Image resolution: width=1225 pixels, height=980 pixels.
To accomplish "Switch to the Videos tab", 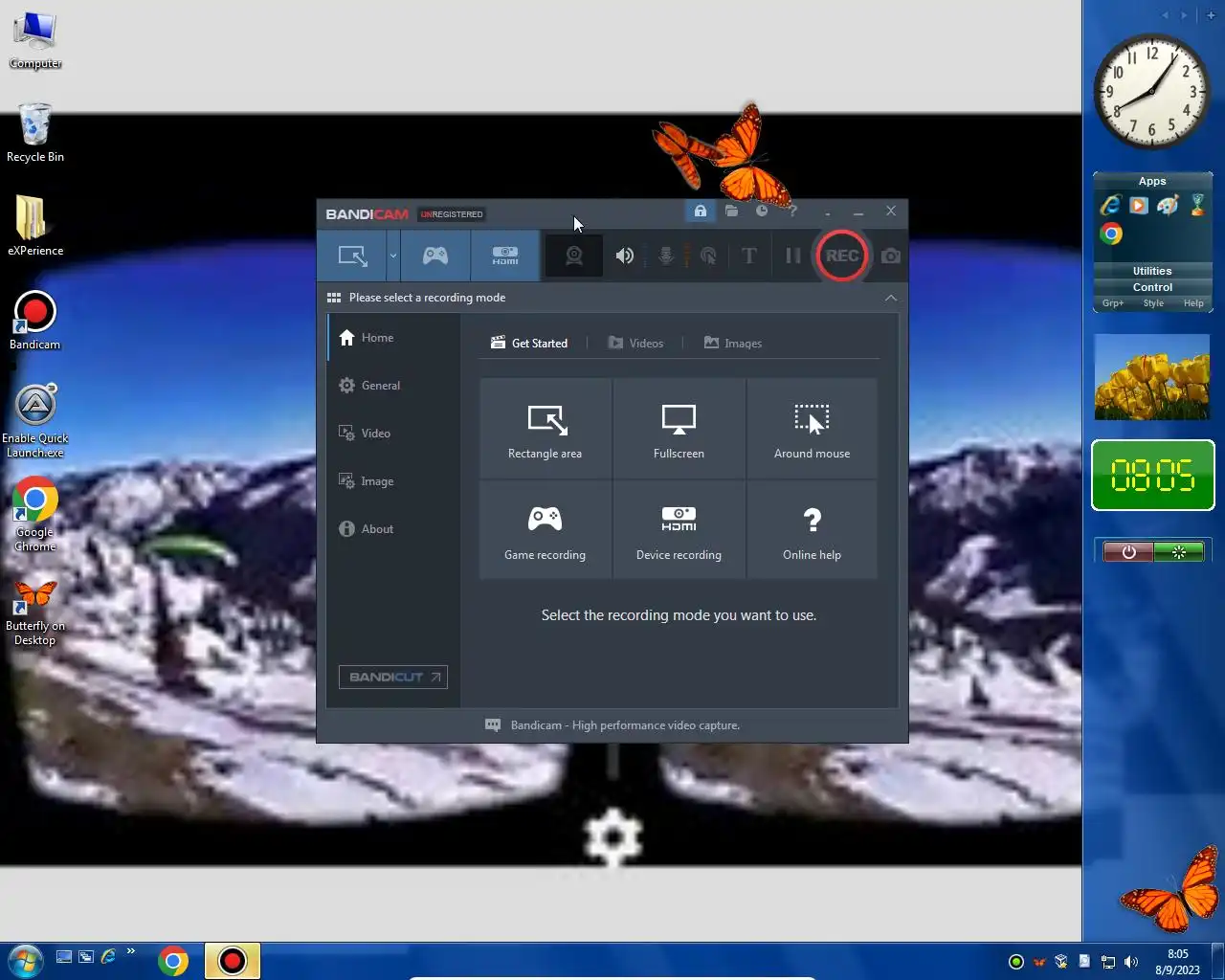I will (x=636, y=343).
